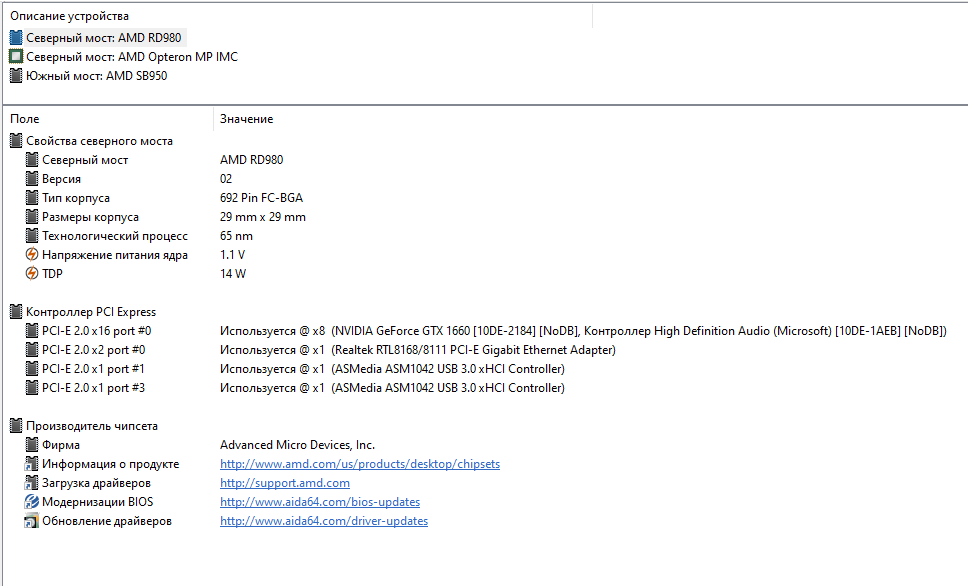Click icon next to Свойства северного моста
The width and height of the screenshot is (968, 586).
16,141
